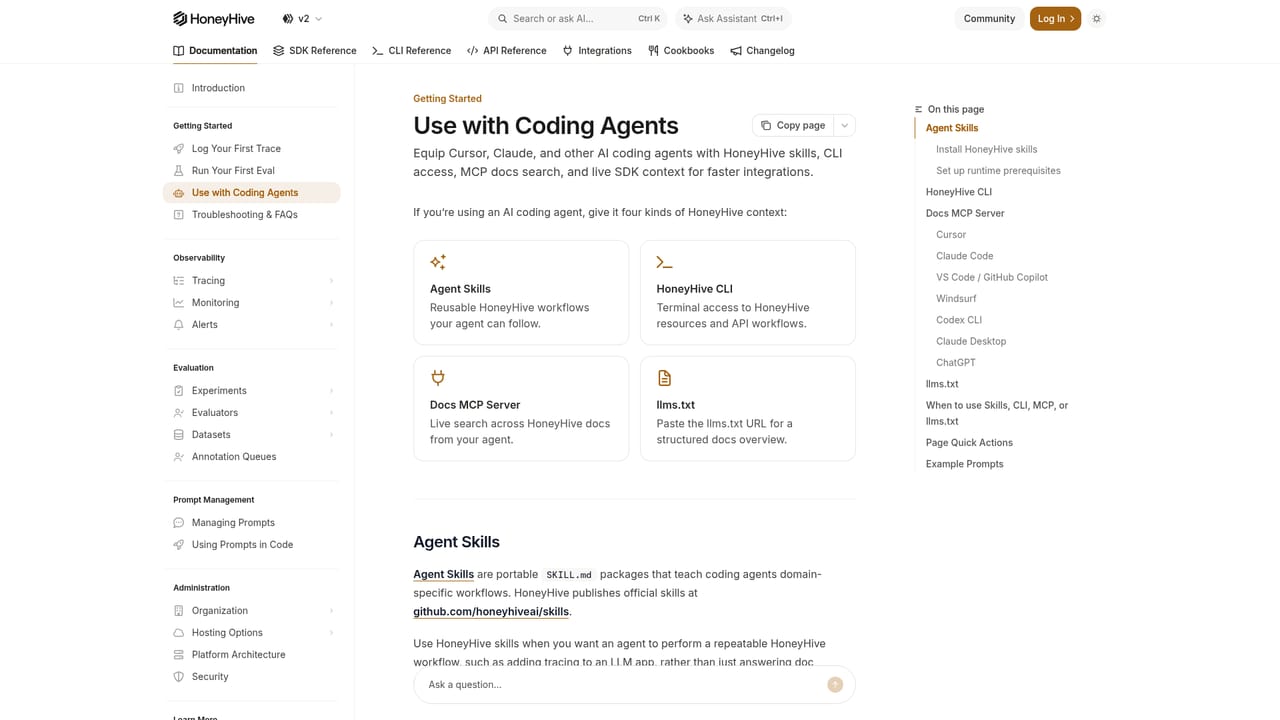Expand the Evaluators section chevron
Screen dimensions: 1280x720
pos(331,413)
